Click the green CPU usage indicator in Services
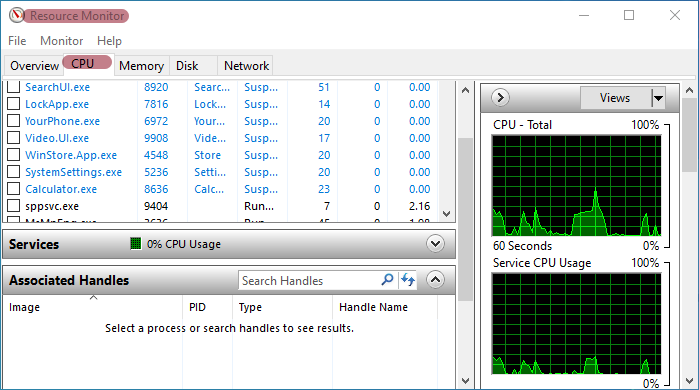The width and height of the screenshot is (699, 390). pyautogui.click(x=136, y=243)
